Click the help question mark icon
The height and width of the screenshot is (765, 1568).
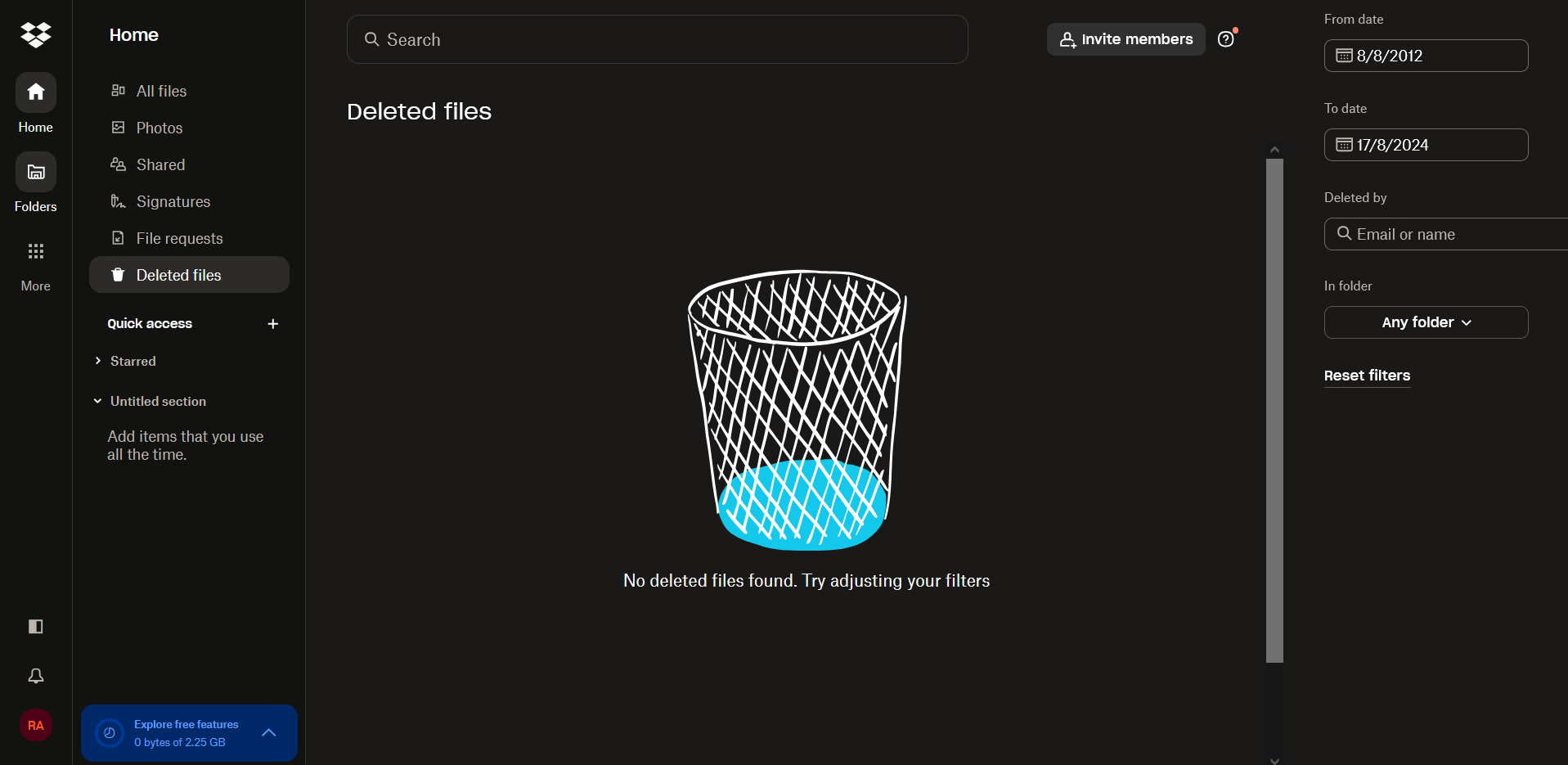click(1225, 39)
